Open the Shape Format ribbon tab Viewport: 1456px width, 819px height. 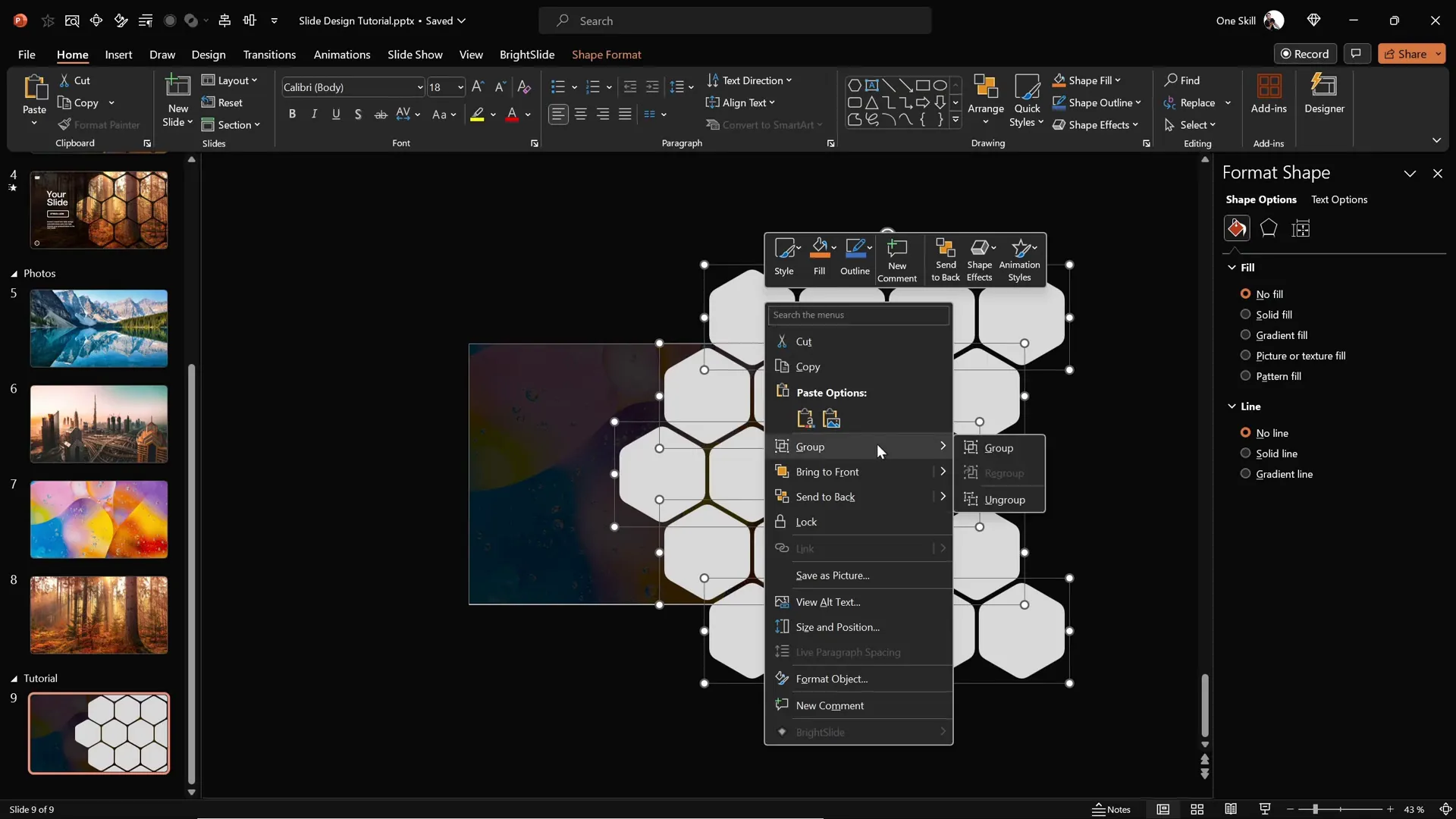606,55
